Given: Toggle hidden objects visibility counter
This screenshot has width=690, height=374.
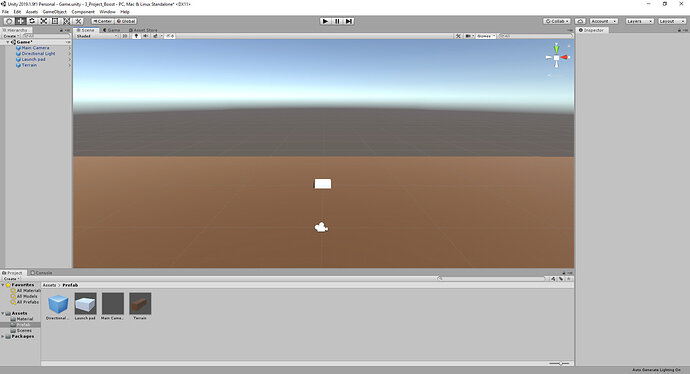Looking at the screenshot, I should click(170, 36).
